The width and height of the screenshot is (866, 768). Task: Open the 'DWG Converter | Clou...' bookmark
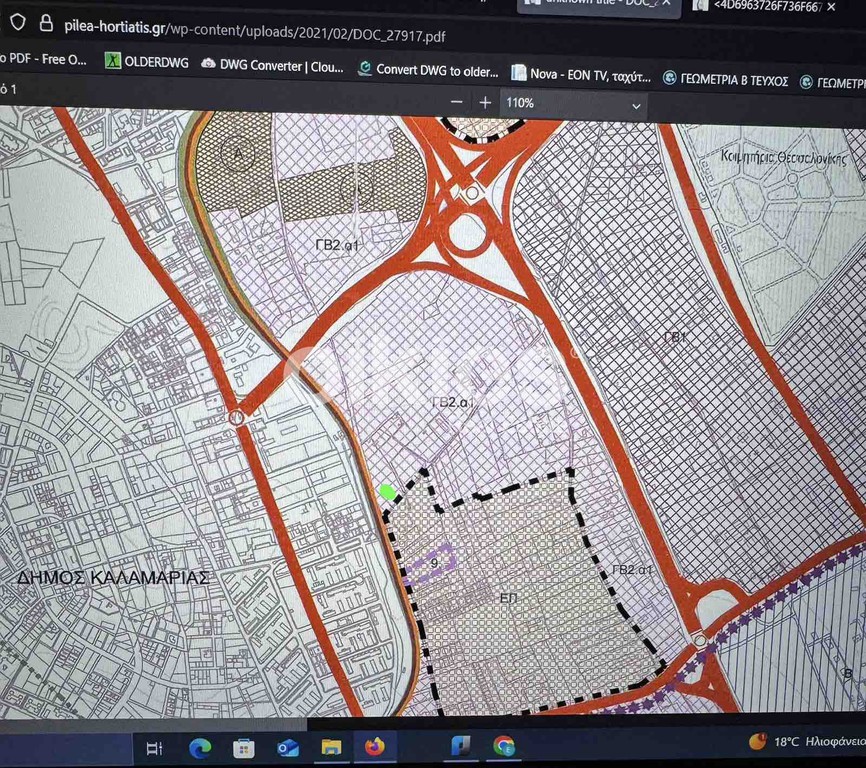click(x=272, y=66)
